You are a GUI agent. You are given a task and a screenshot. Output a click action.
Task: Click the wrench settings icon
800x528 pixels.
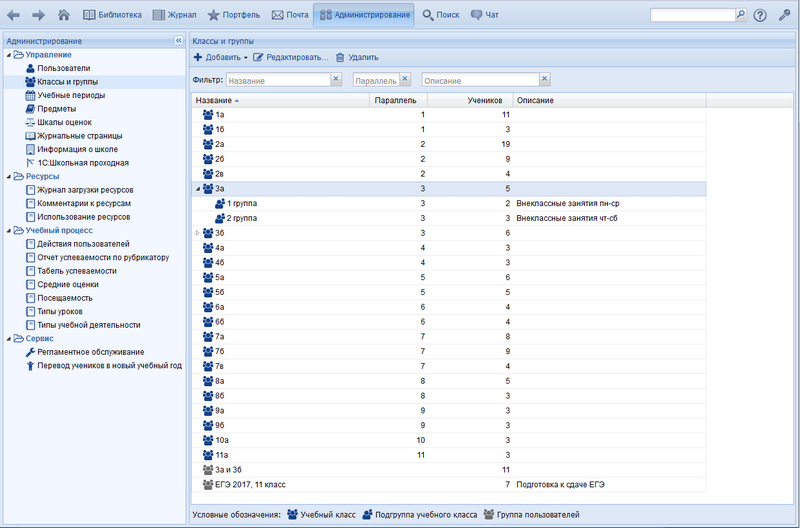[x=784, y=15]
